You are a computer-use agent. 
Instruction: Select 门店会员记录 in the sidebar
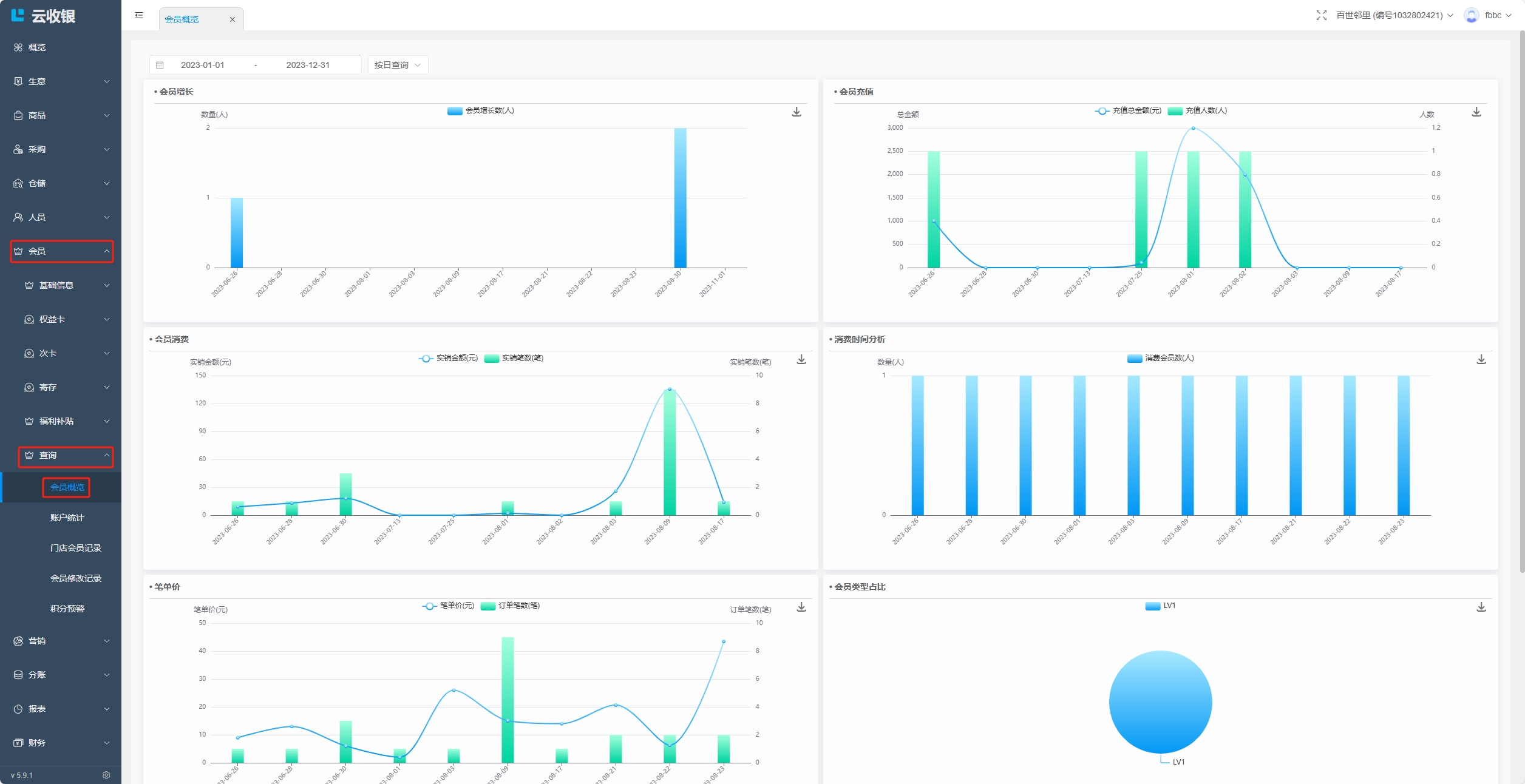(x=75, y=548)
